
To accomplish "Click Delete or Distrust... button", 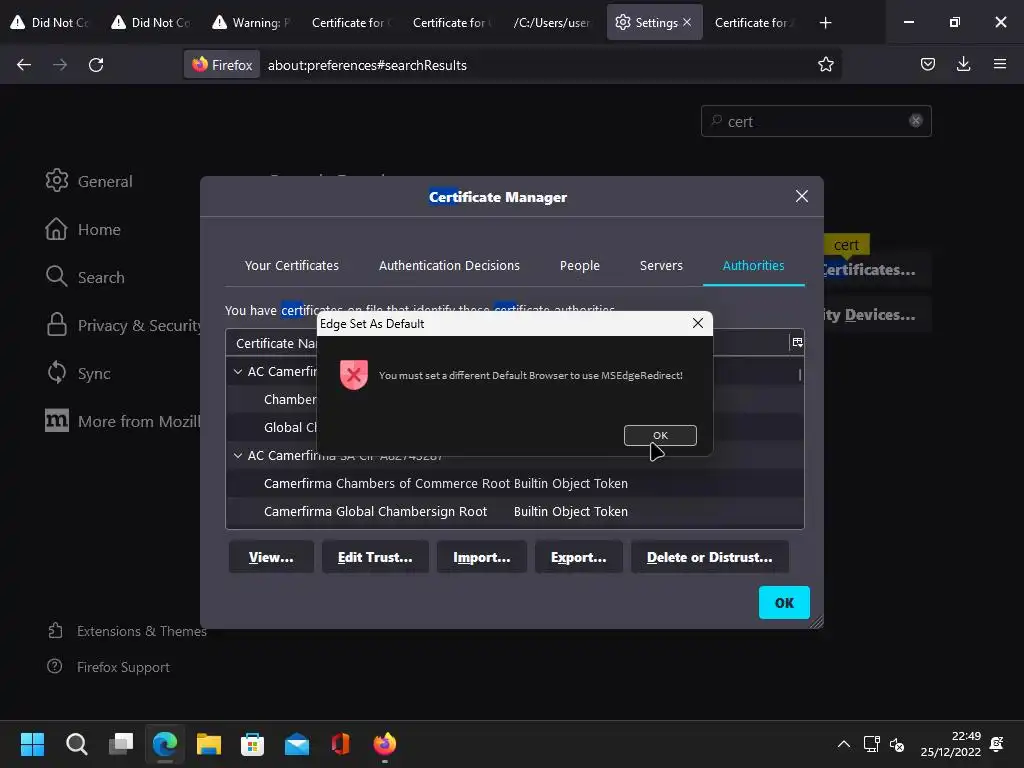I will click(709, 557).
